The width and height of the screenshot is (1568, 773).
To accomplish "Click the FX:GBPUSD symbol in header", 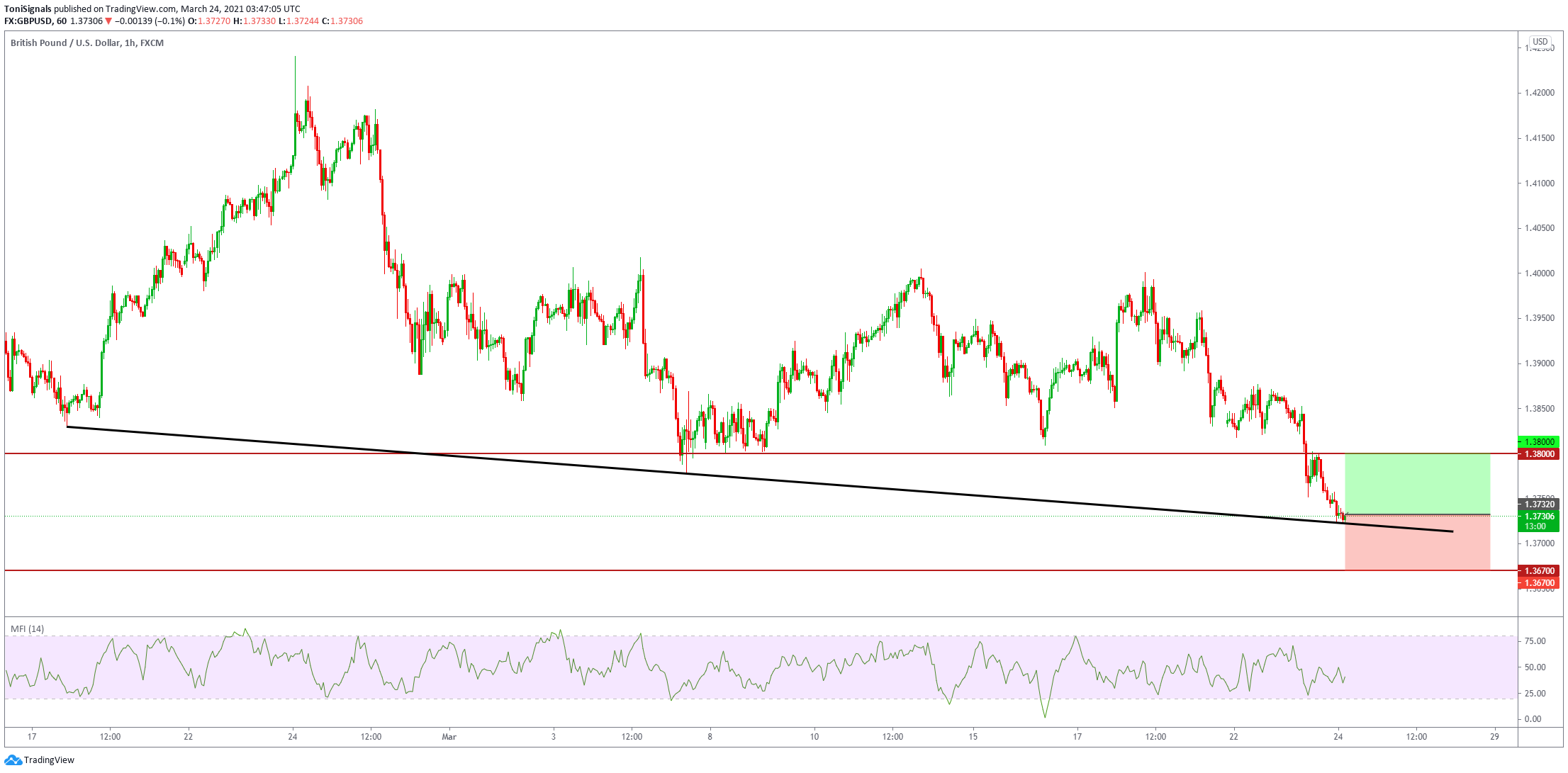I will pyautogui.click(x=28, y=21).
